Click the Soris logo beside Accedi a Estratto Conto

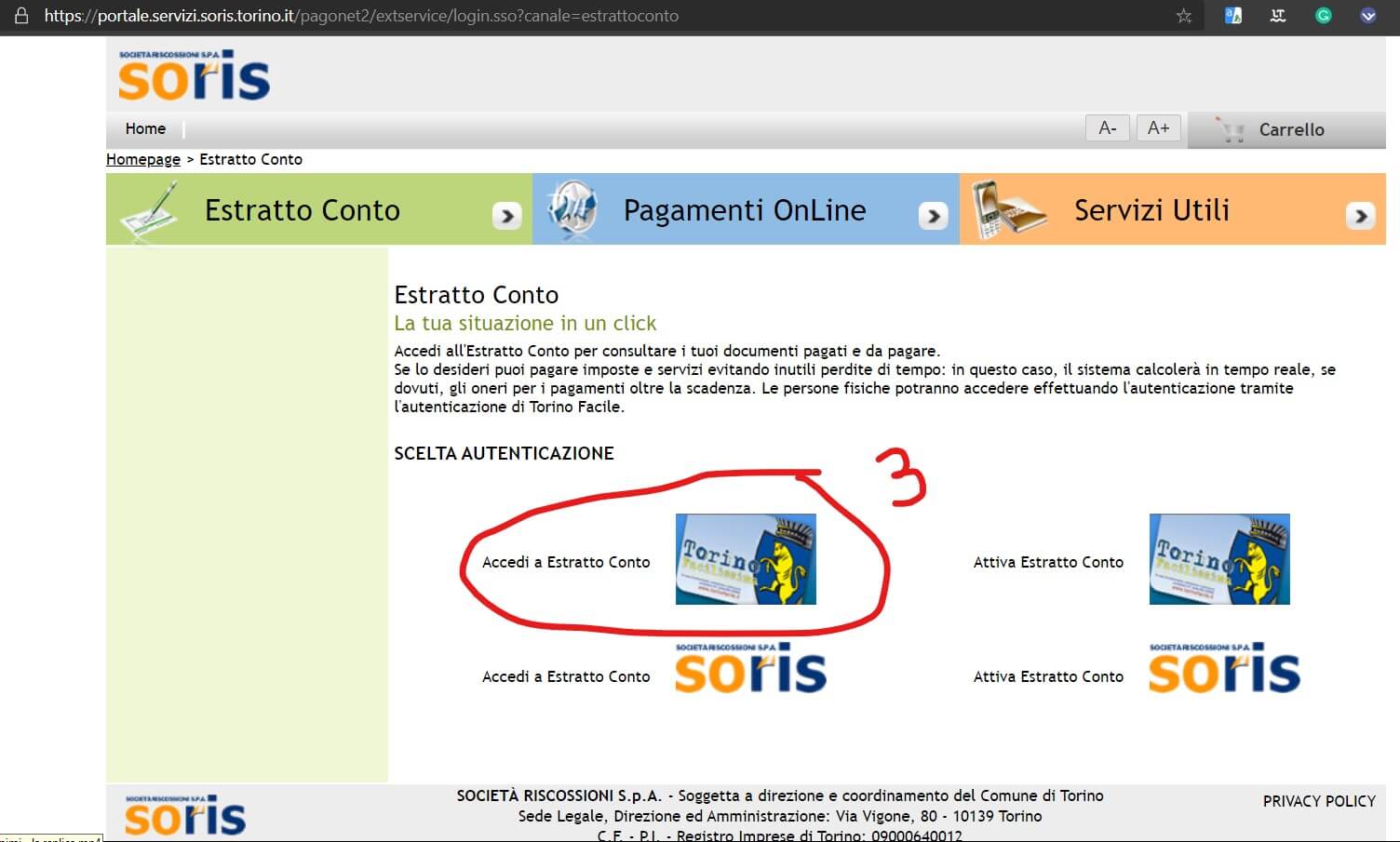tap(749, 669)
